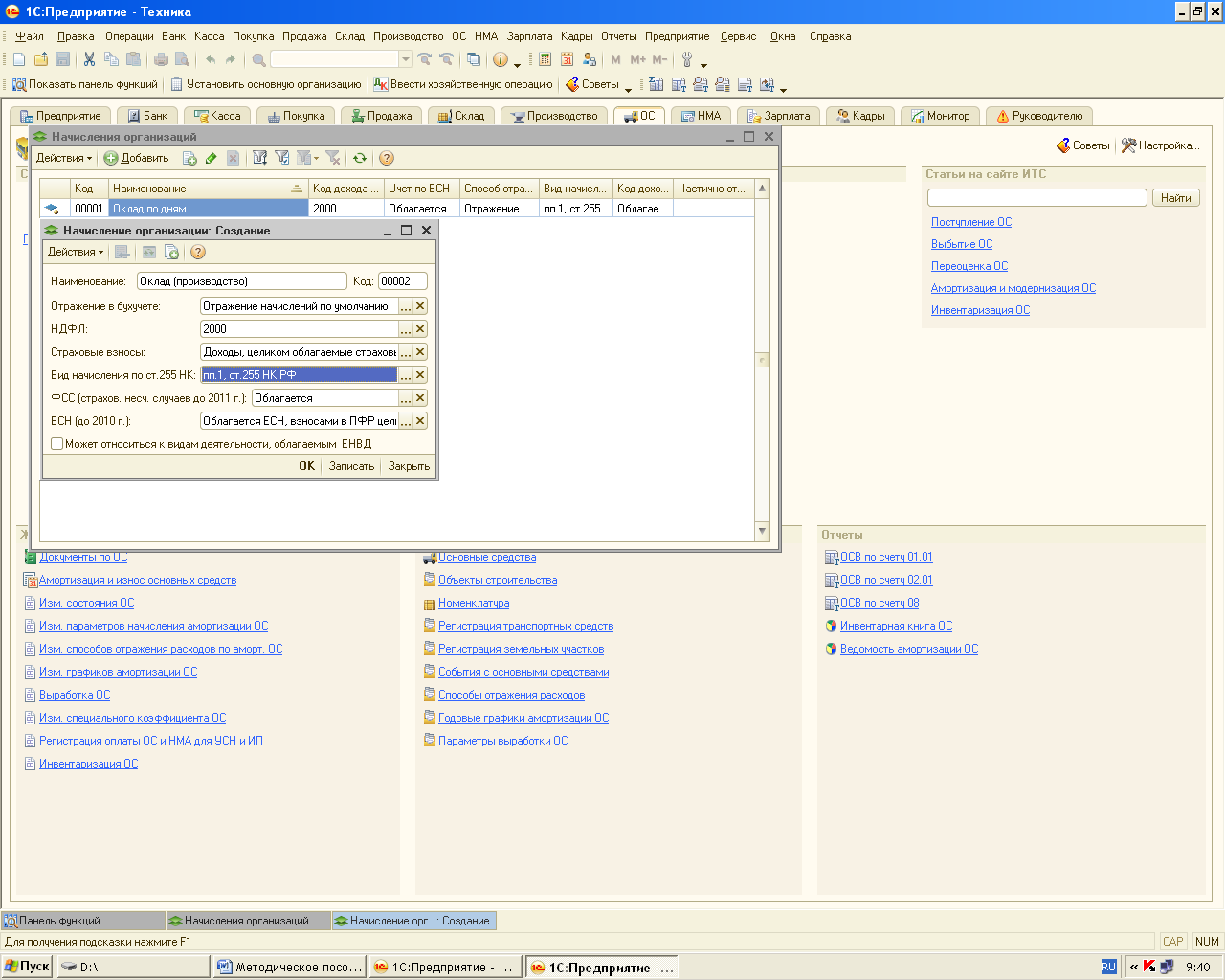Click the ИТС site search input field
Viewport: 1225px width, 980px height.
(x=1037, y=198)
